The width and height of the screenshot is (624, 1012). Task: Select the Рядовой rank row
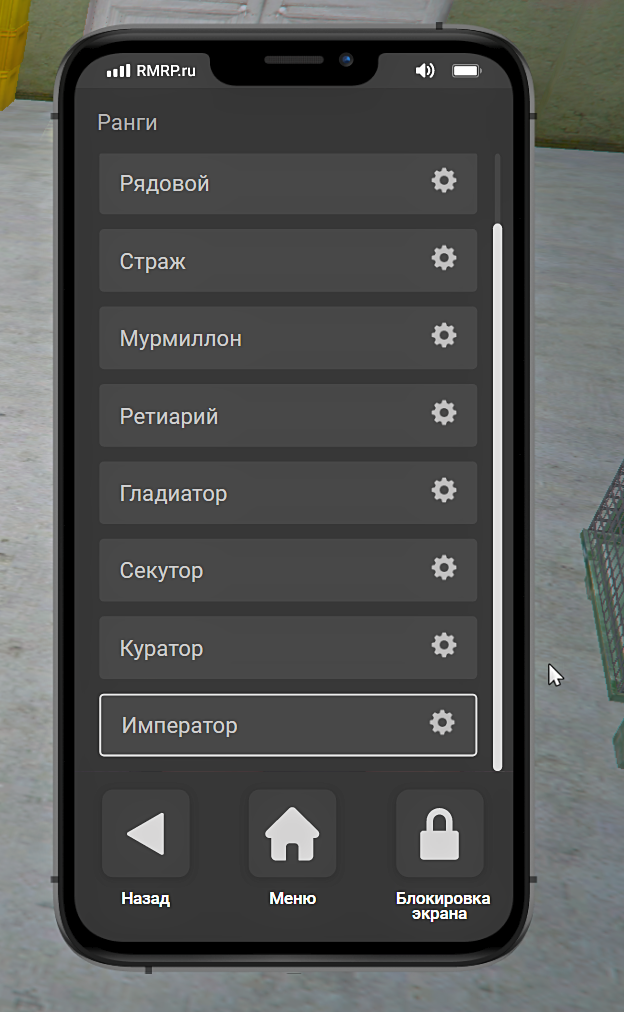(x=288, y=183)
